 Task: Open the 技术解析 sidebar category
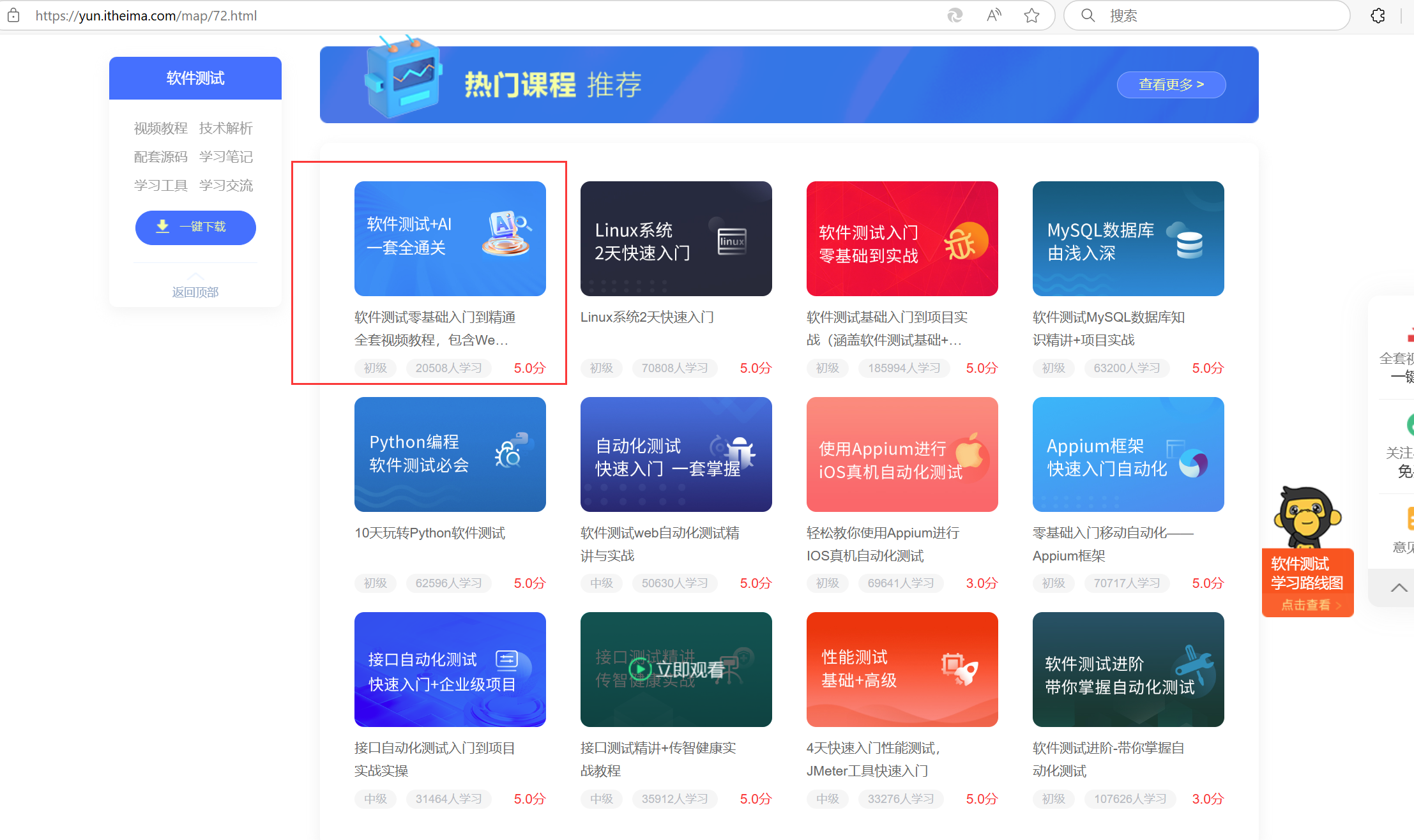(x=225, y=128)
